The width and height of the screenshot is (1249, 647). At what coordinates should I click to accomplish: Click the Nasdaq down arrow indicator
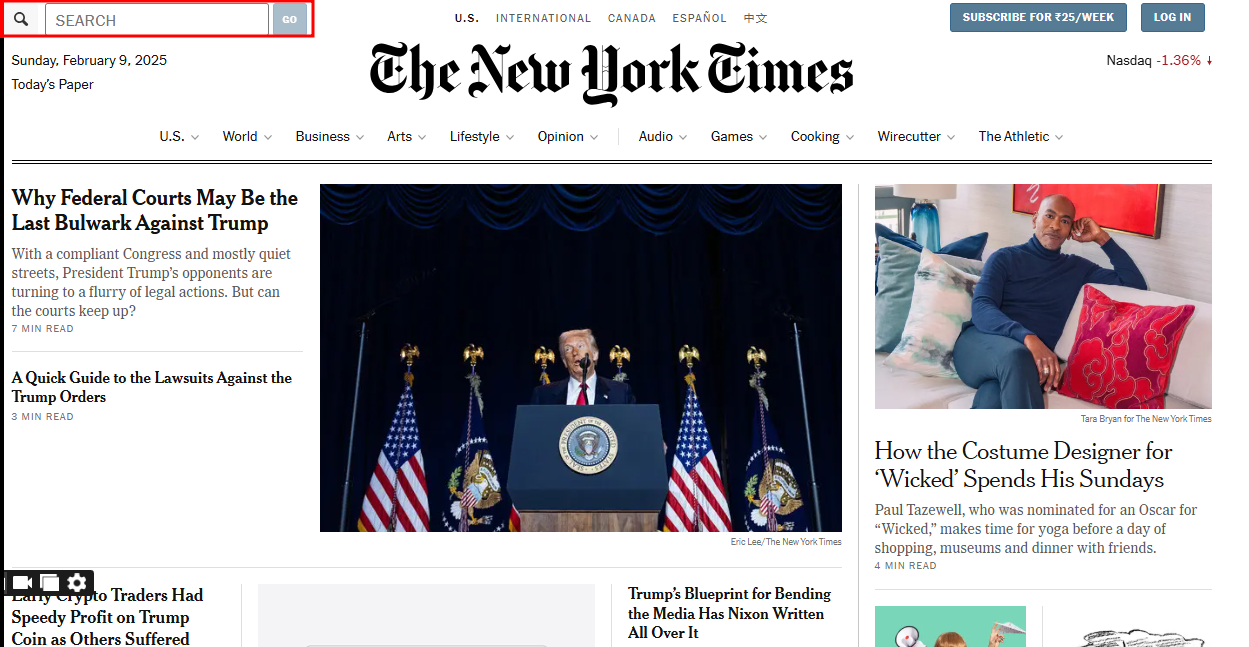click(1209, 61)
